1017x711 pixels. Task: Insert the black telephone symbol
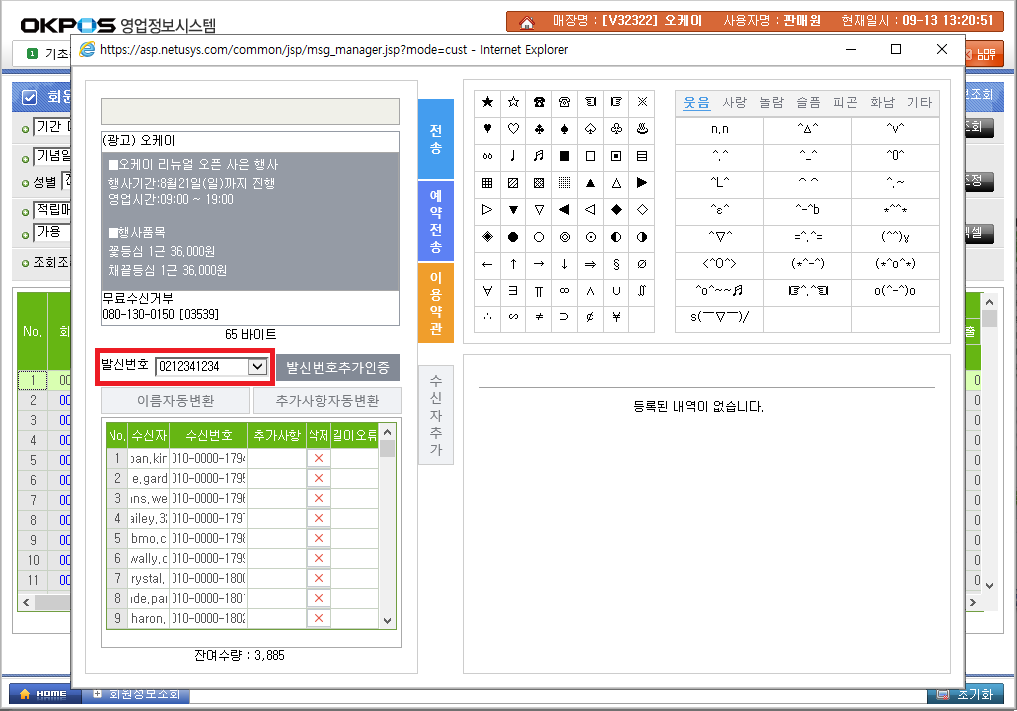539,102
